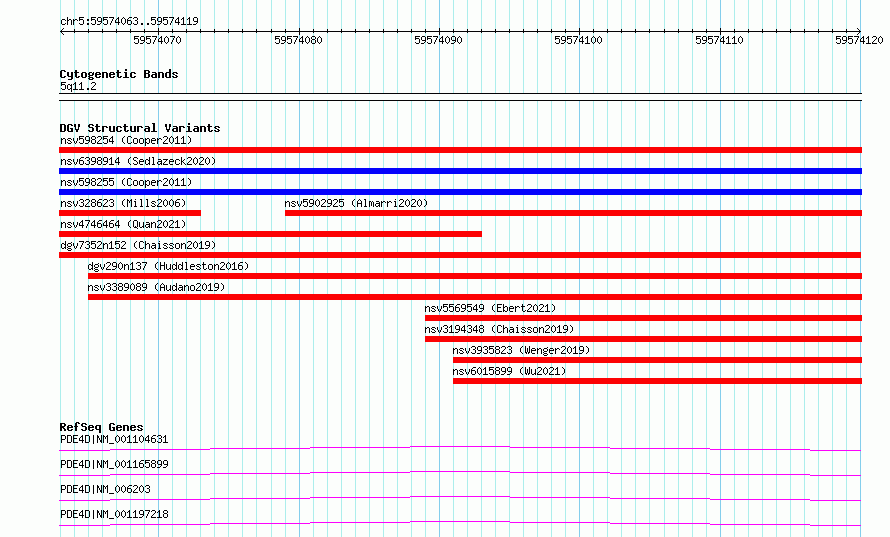Select the red bar under nsv3935823 (Wenger2019)
890x537 pixels.
point(657,360)
